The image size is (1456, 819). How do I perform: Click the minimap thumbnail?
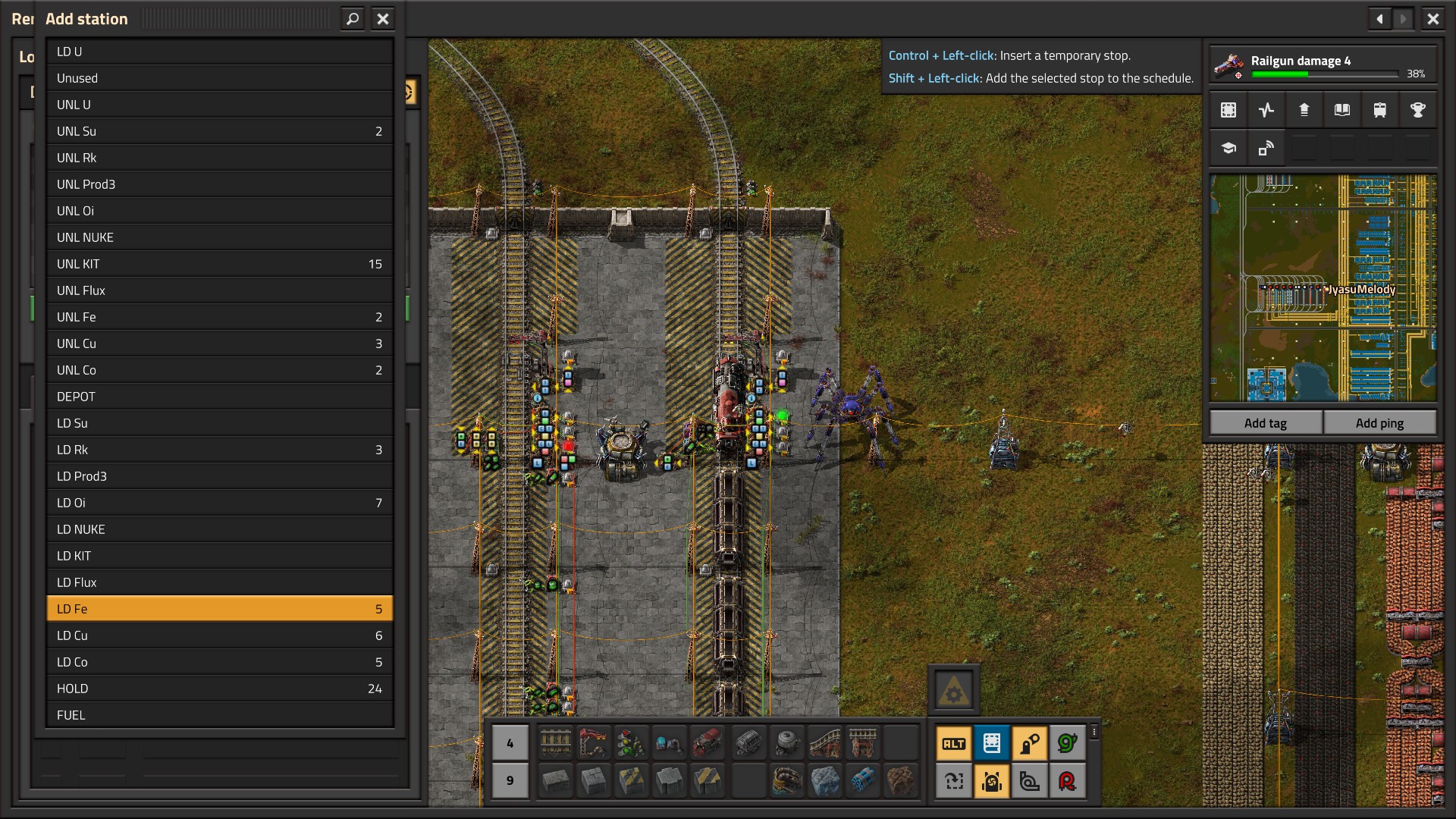[x=1323, y=288]
